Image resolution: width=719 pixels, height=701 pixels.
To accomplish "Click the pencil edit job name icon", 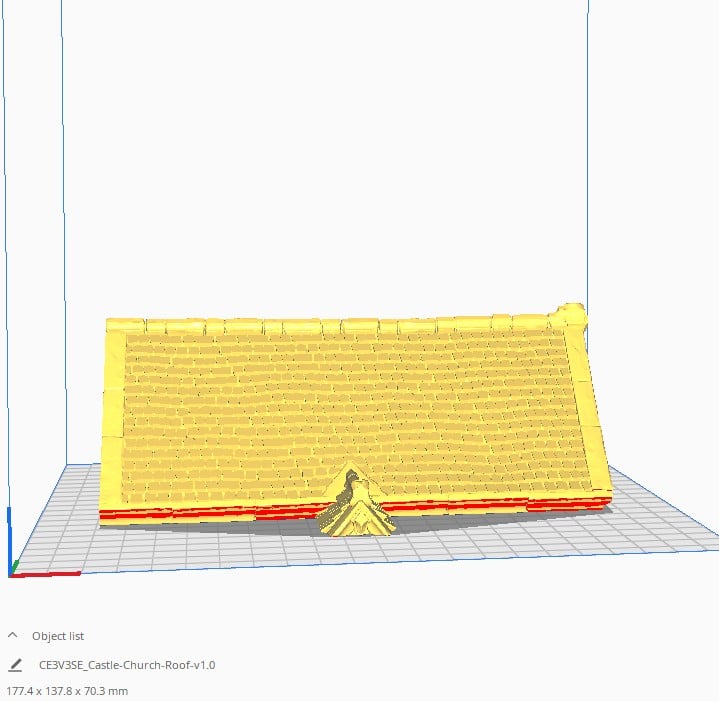I will pyautogui.click(x=15, y=664).
